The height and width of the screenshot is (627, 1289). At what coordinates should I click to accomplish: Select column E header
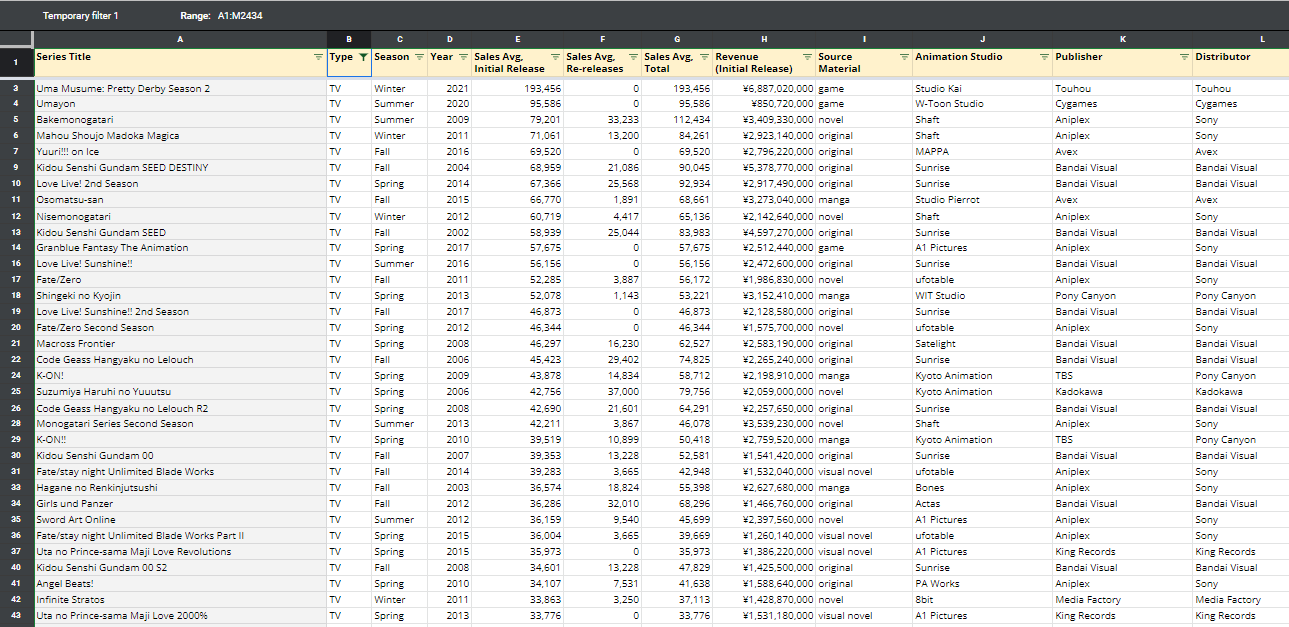point(517,39)
